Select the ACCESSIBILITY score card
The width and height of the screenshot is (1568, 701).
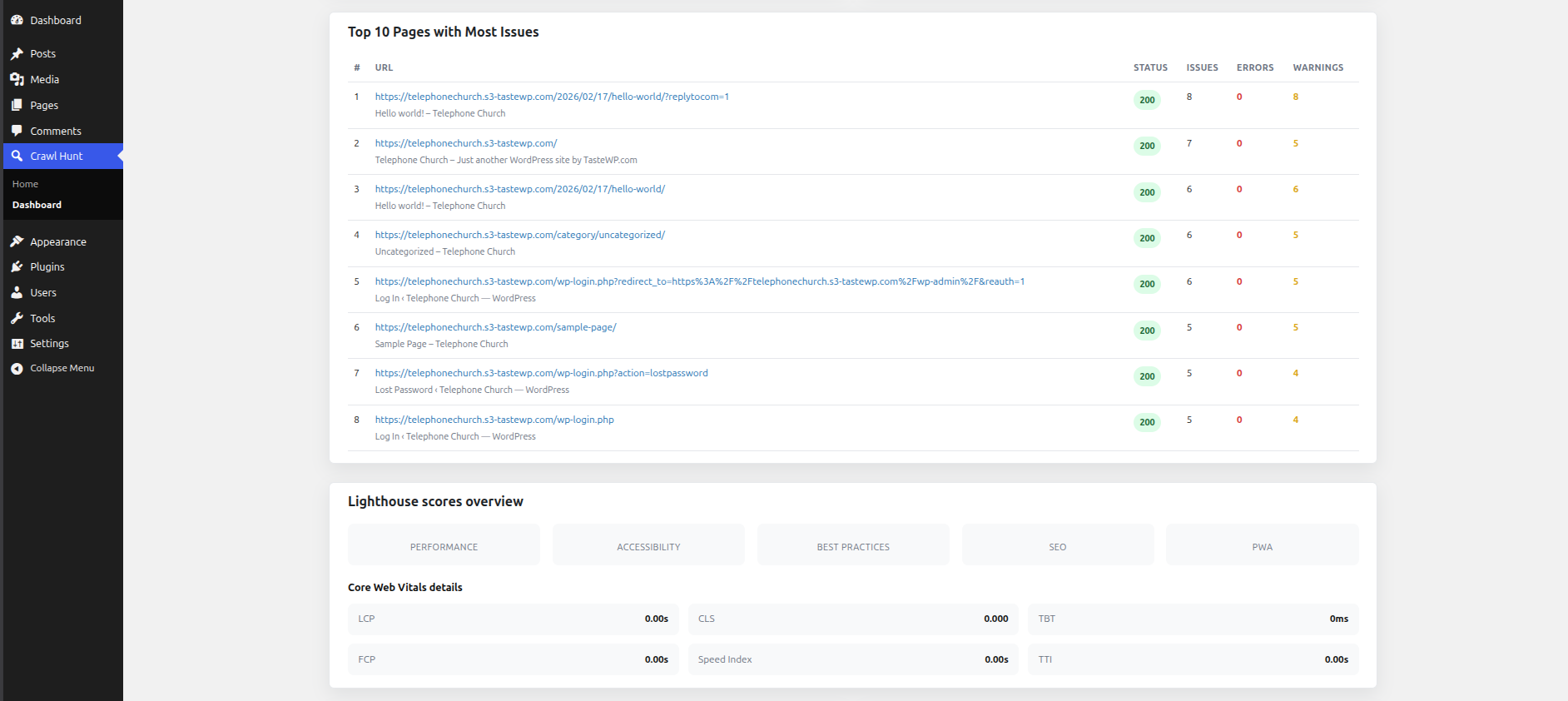tap(648, 544)
